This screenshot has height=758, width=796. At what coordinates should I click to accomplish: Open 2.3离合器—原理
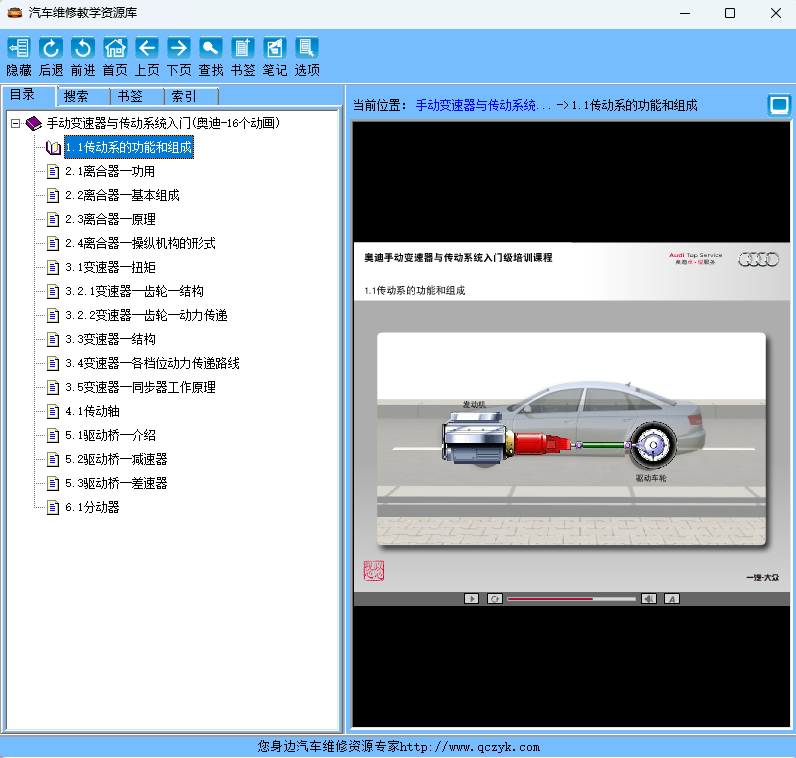110,219
